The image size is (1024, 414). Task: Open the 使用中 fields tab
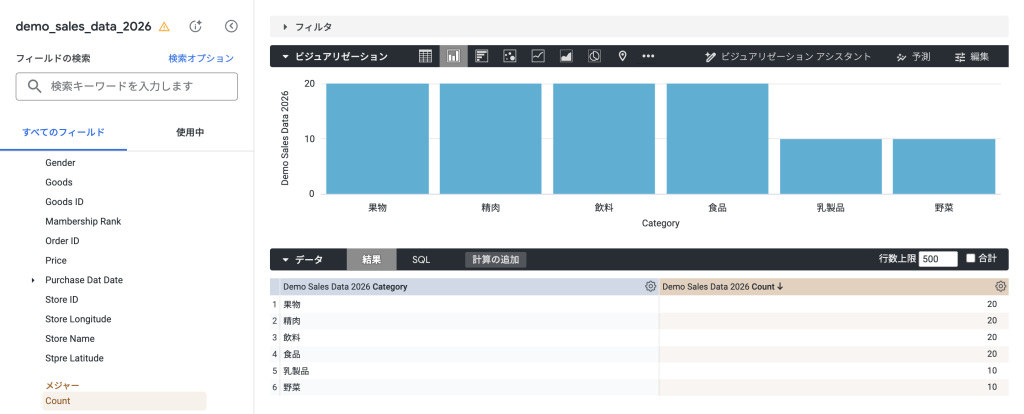pyautogui.click(x=190, y=132)
